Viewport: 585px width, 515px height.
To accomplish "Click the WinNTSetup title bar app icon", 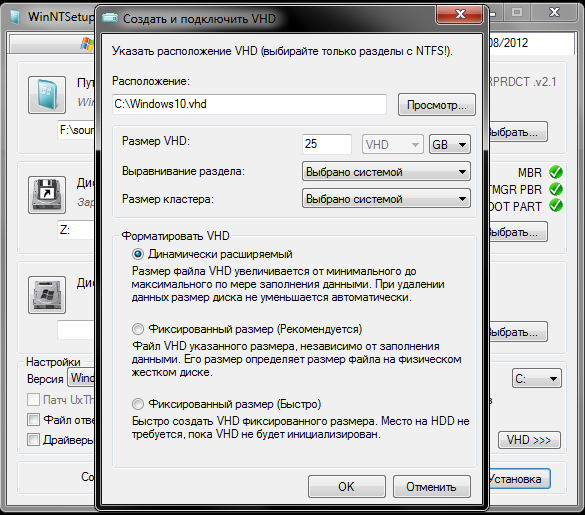I will (x=15, y=17).
